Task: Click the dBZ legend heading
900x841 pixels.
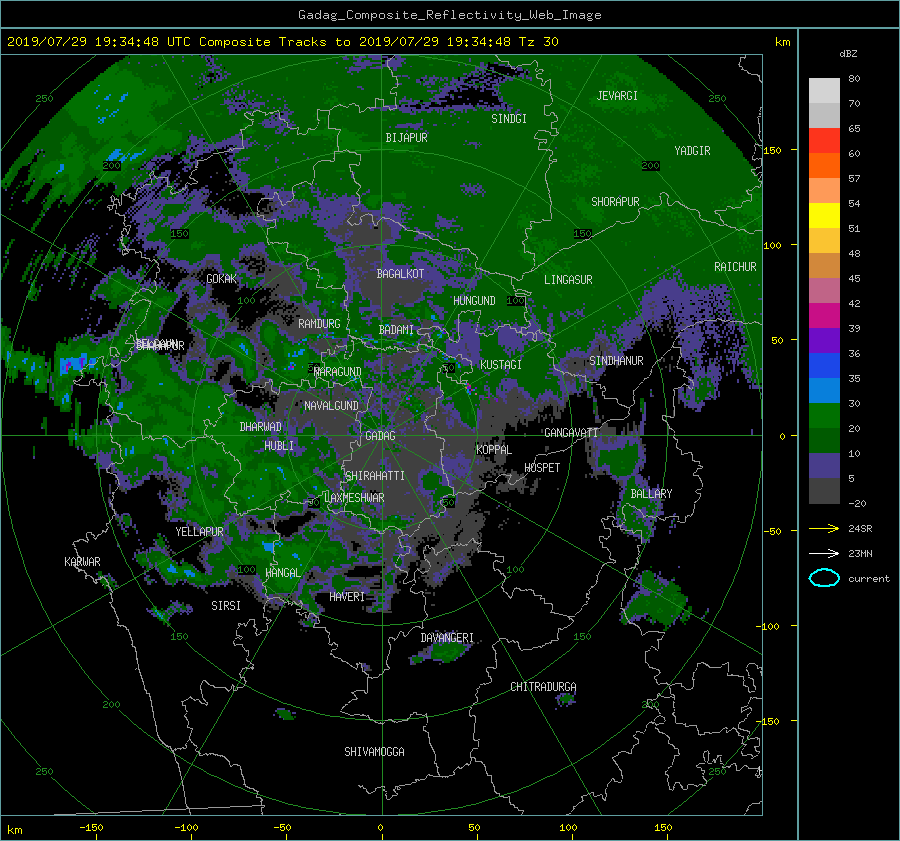Action: tap(848, 53)
